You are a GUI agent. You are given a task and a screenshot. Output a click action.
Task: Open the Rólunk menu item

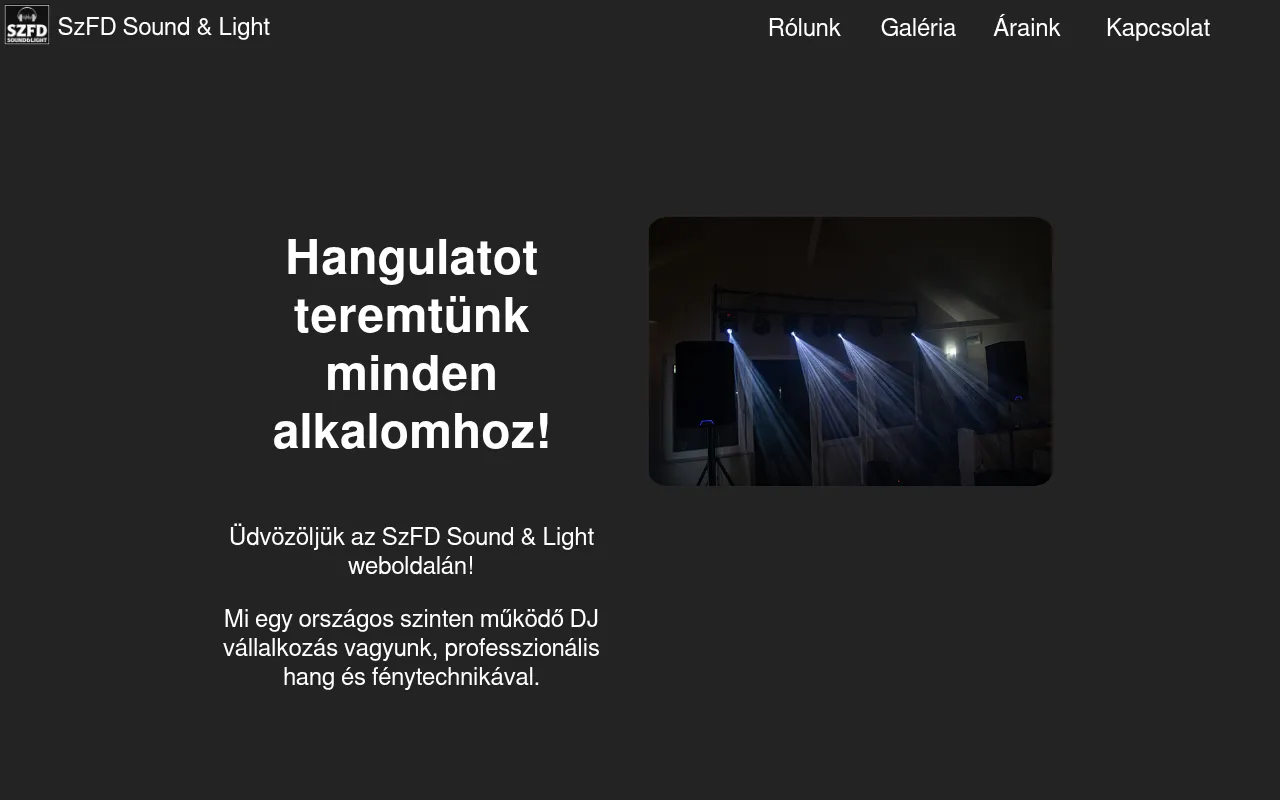click(804, 28)
